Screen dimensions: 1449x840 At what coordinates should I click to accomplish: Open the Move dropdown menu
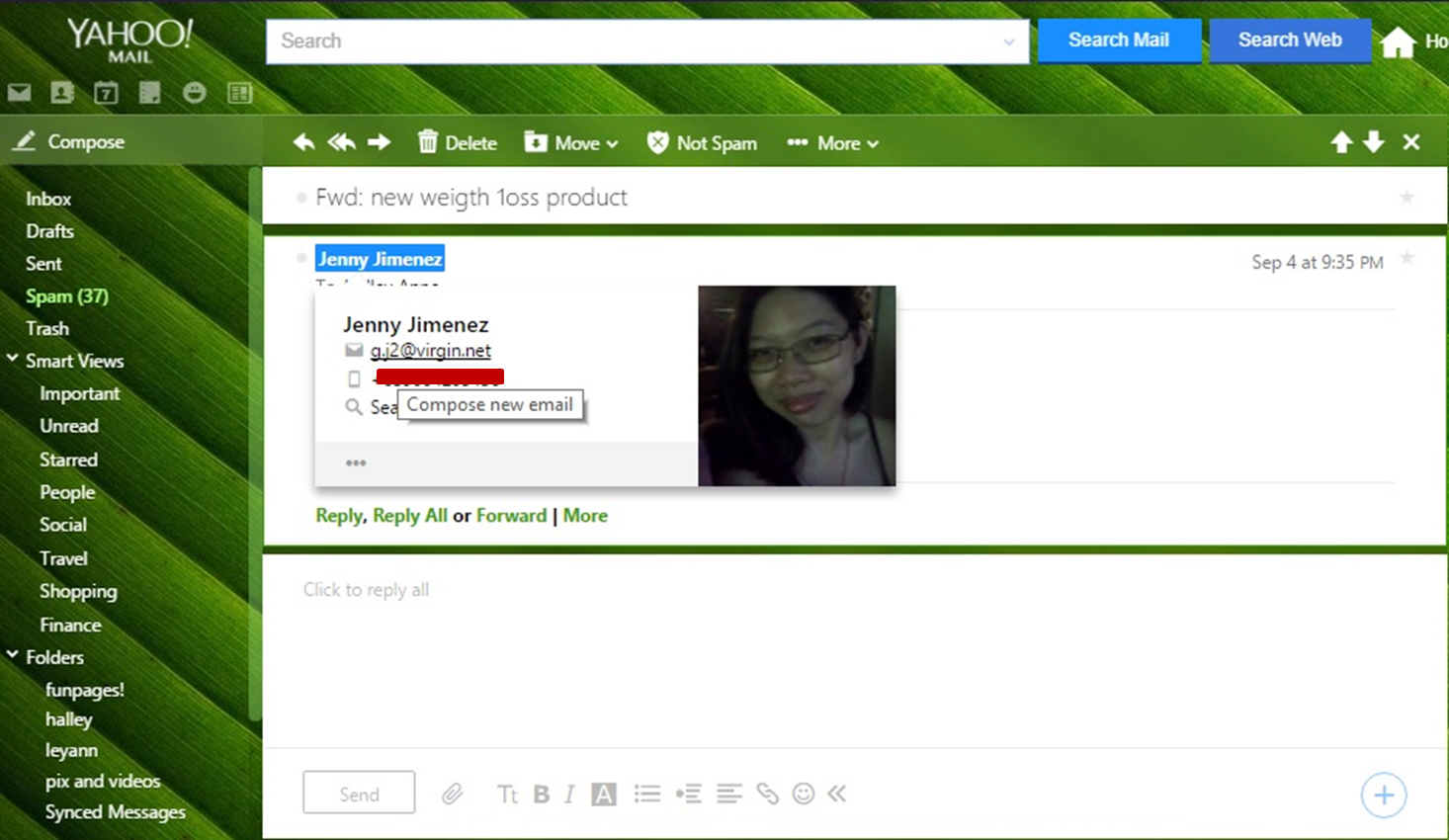[x=572, y=143]
